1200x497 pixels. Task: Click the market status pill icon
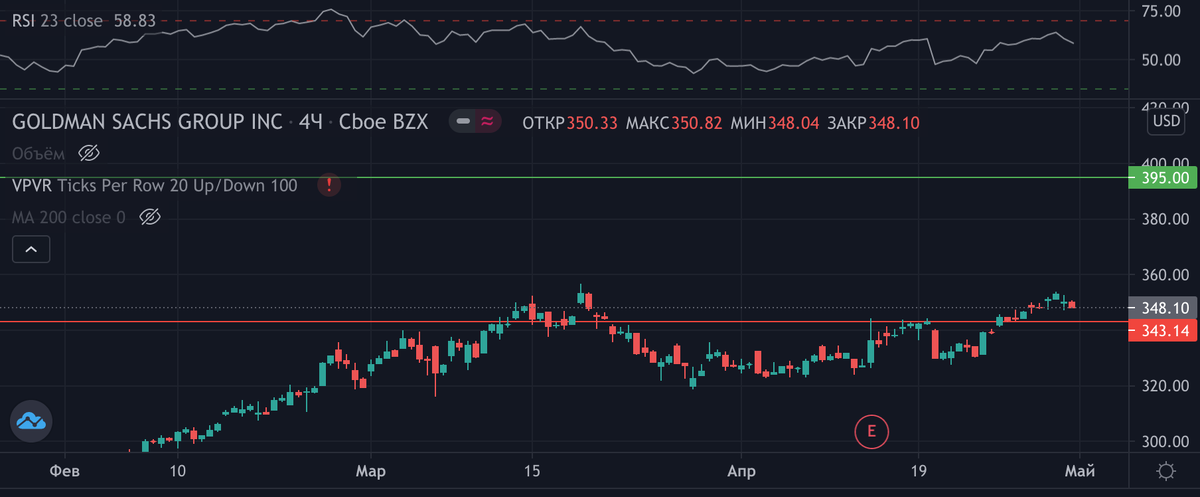point(474,122)
